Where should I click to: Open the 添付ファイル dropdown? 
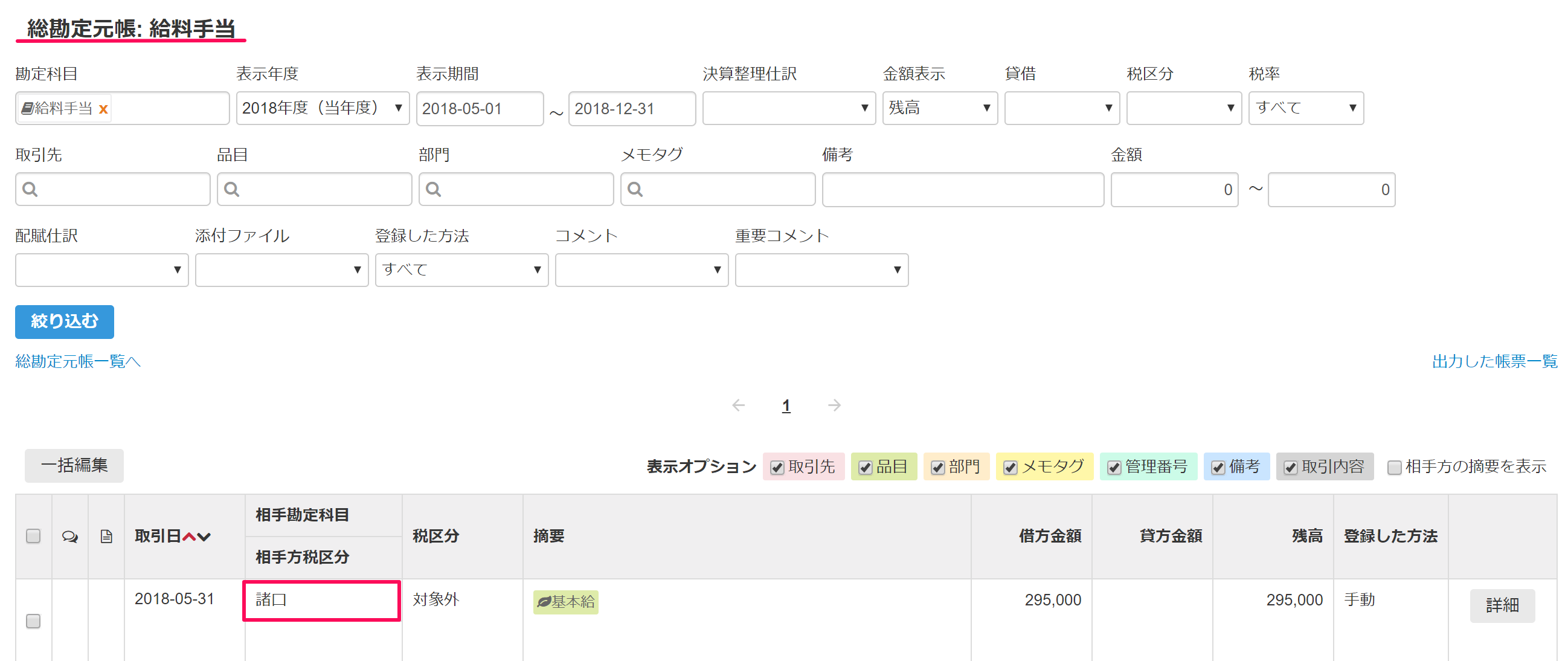pyautogui.click(x=282, y=270)
